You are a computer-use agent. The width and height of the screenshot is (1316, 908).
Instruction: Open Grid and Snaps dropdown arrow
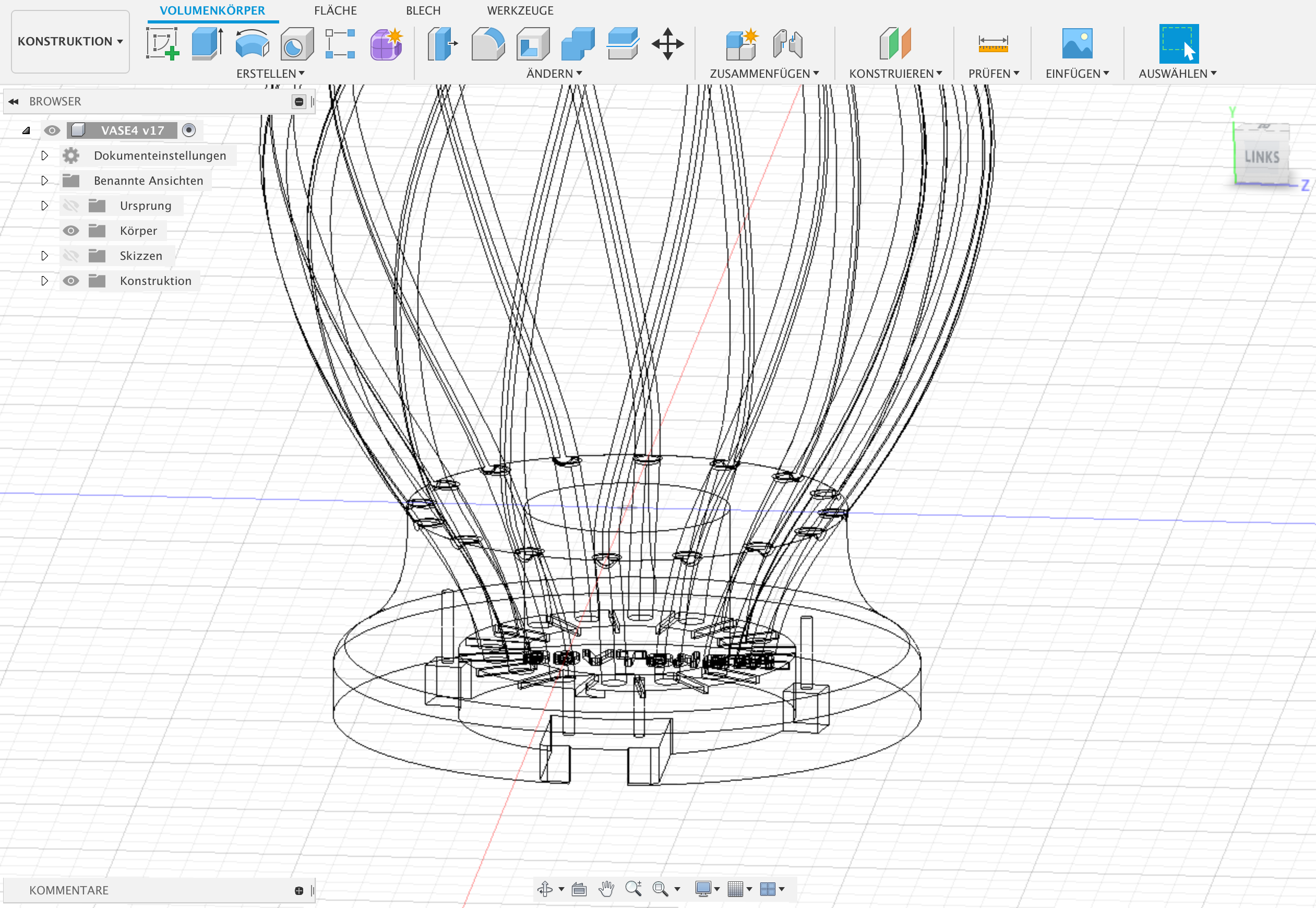tap(749, 889)
